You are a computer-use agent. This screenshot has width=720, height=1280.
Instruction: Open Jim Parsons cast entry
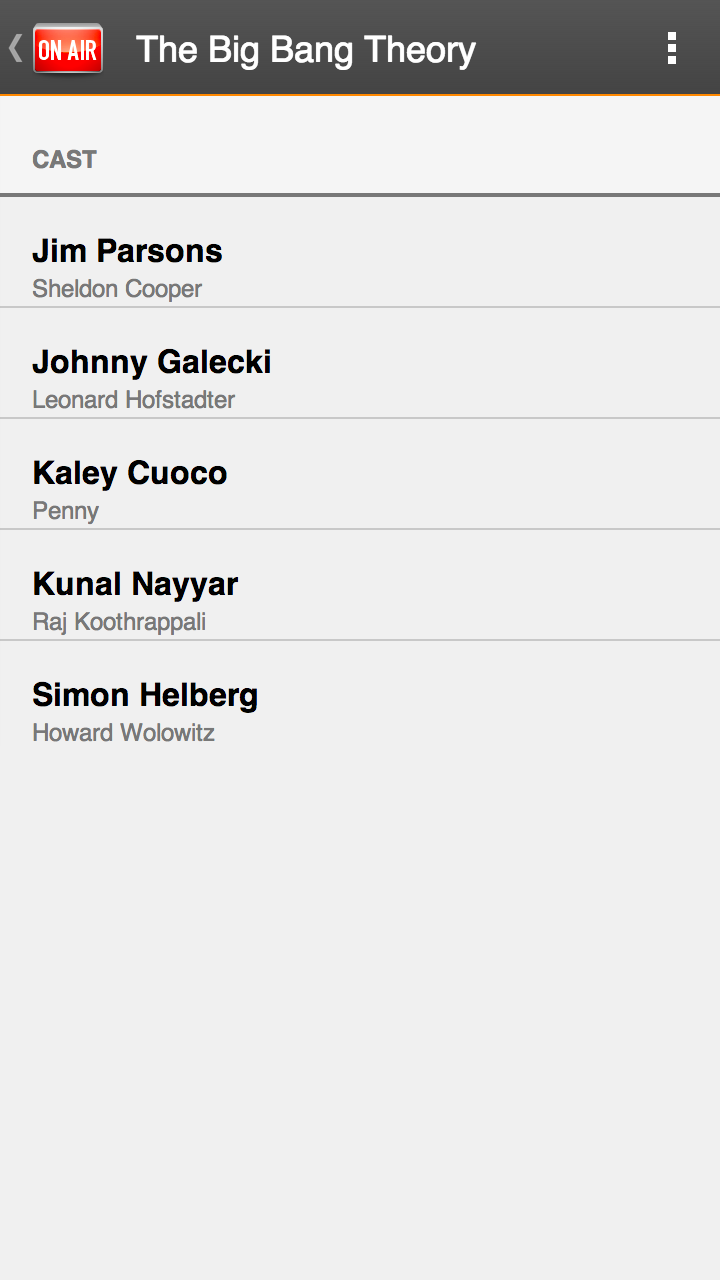[x=127, y=250]
